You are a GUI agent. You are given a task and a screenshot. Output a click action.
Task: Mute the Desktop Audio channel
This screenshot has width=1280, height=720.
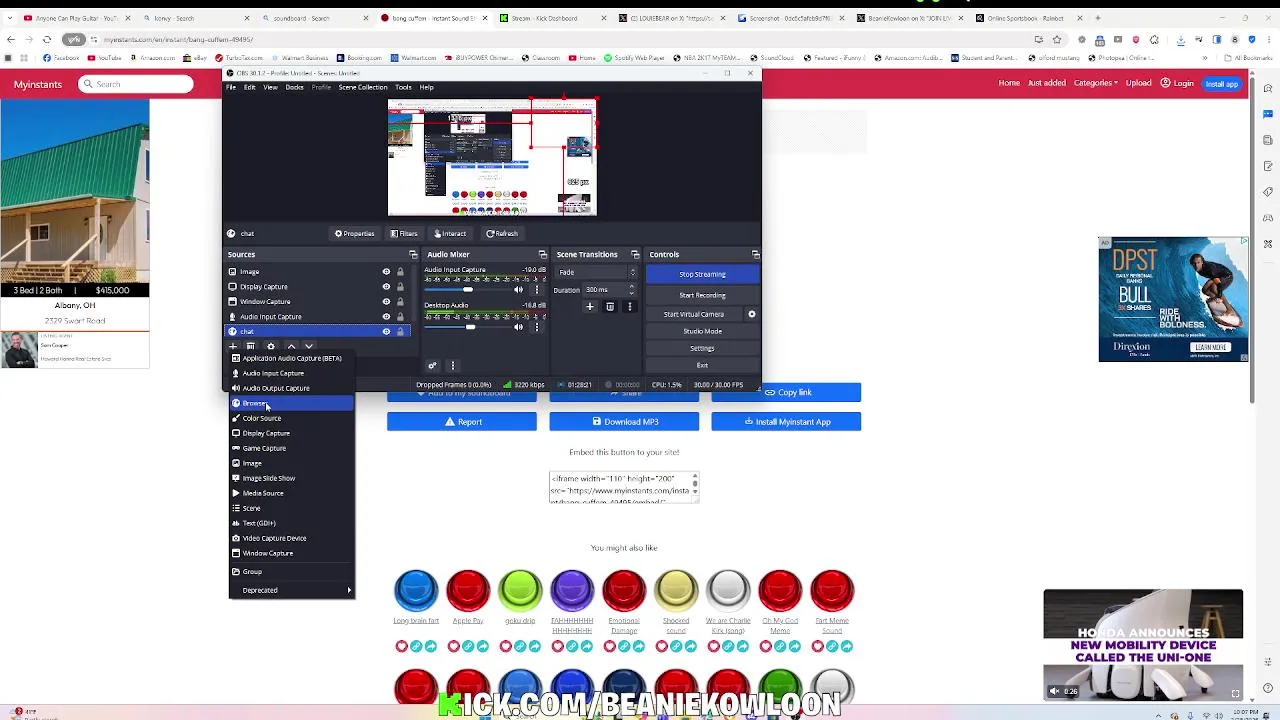[x=518, y=327]
